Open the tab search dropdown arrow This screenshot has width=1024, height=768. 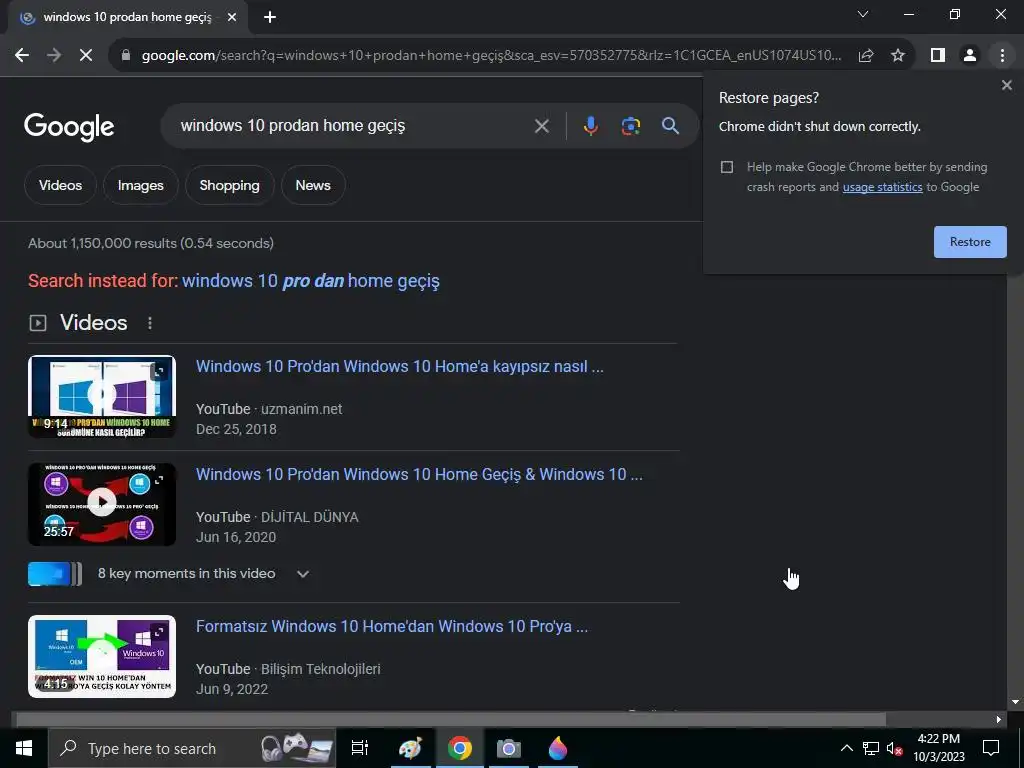[863, 14]
